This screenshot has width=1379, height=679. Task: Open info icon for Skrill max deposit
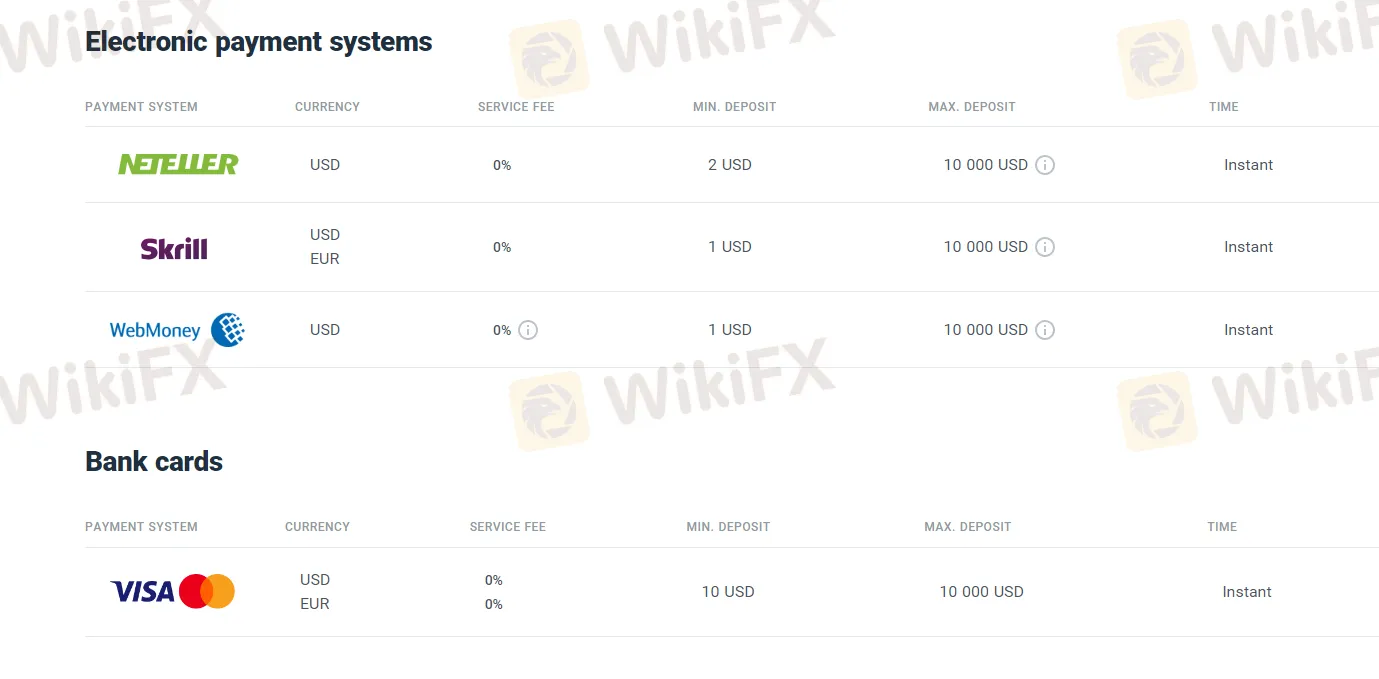pyautogui.click(x=1045, y=247)
